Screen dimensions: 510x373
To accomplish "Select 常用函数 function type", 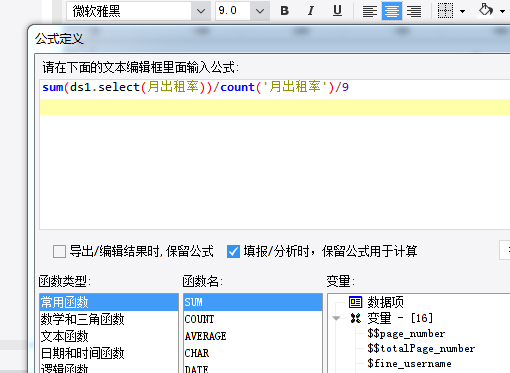I will (109, 302).
